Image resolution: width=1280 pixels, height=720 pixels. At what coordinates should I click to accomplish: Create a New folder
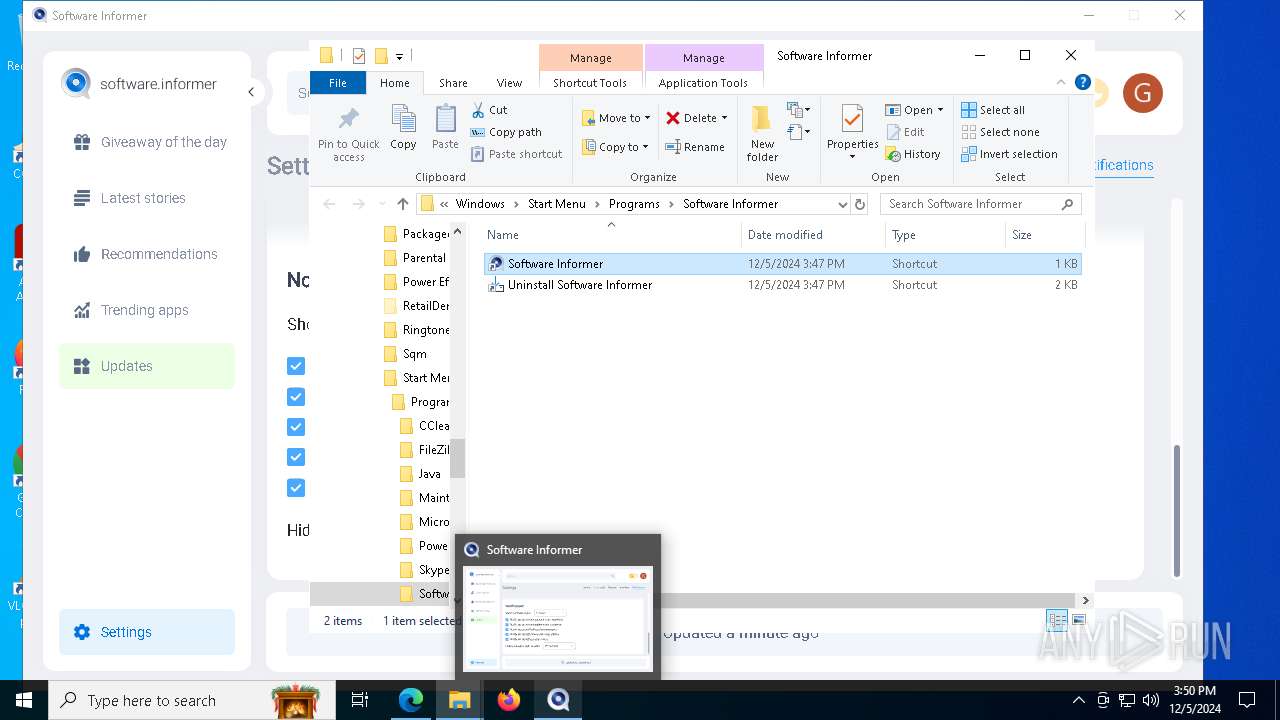762,132
